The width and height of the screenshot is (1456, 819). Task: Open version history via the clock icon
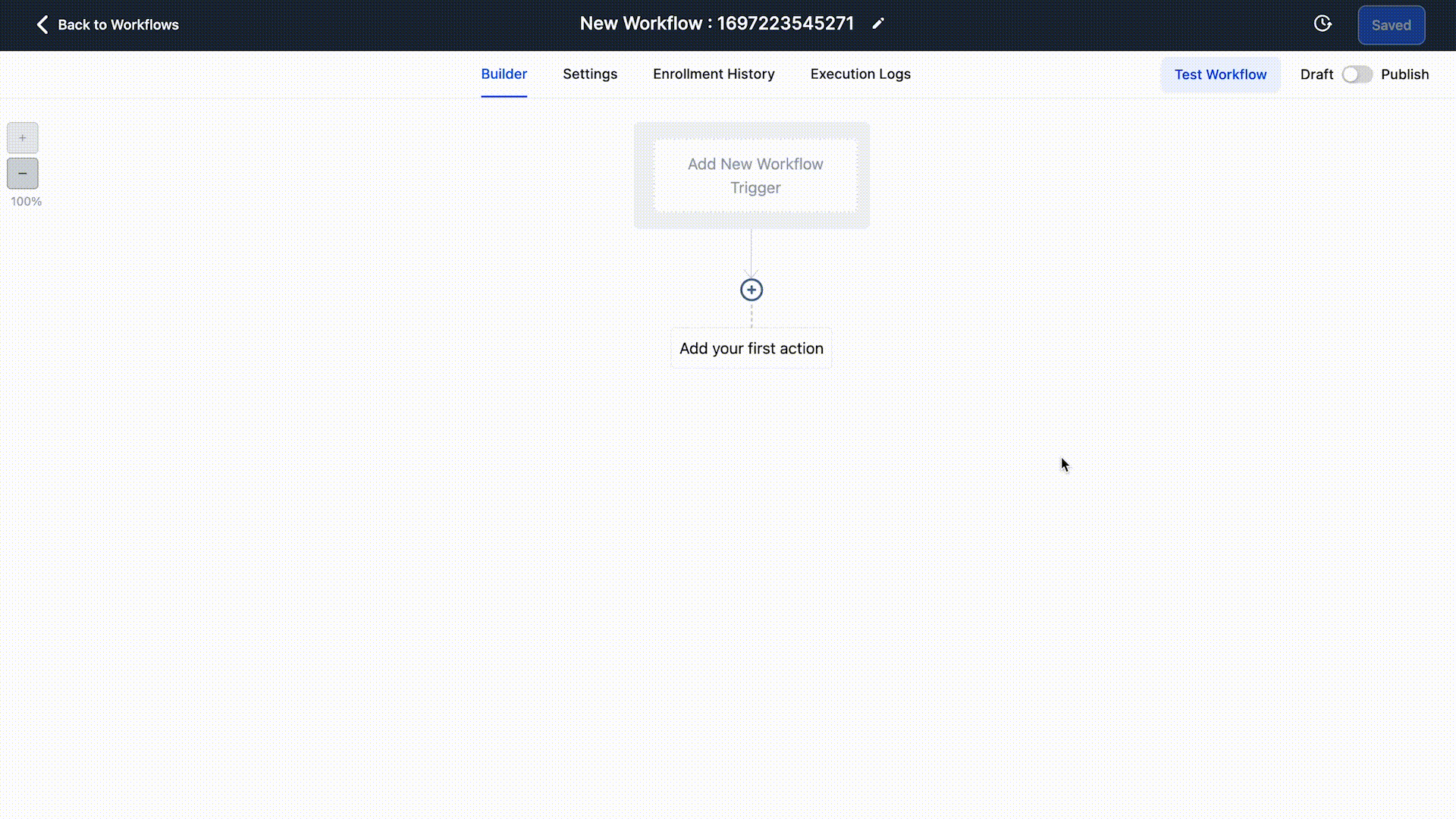tap(1323, 24)
